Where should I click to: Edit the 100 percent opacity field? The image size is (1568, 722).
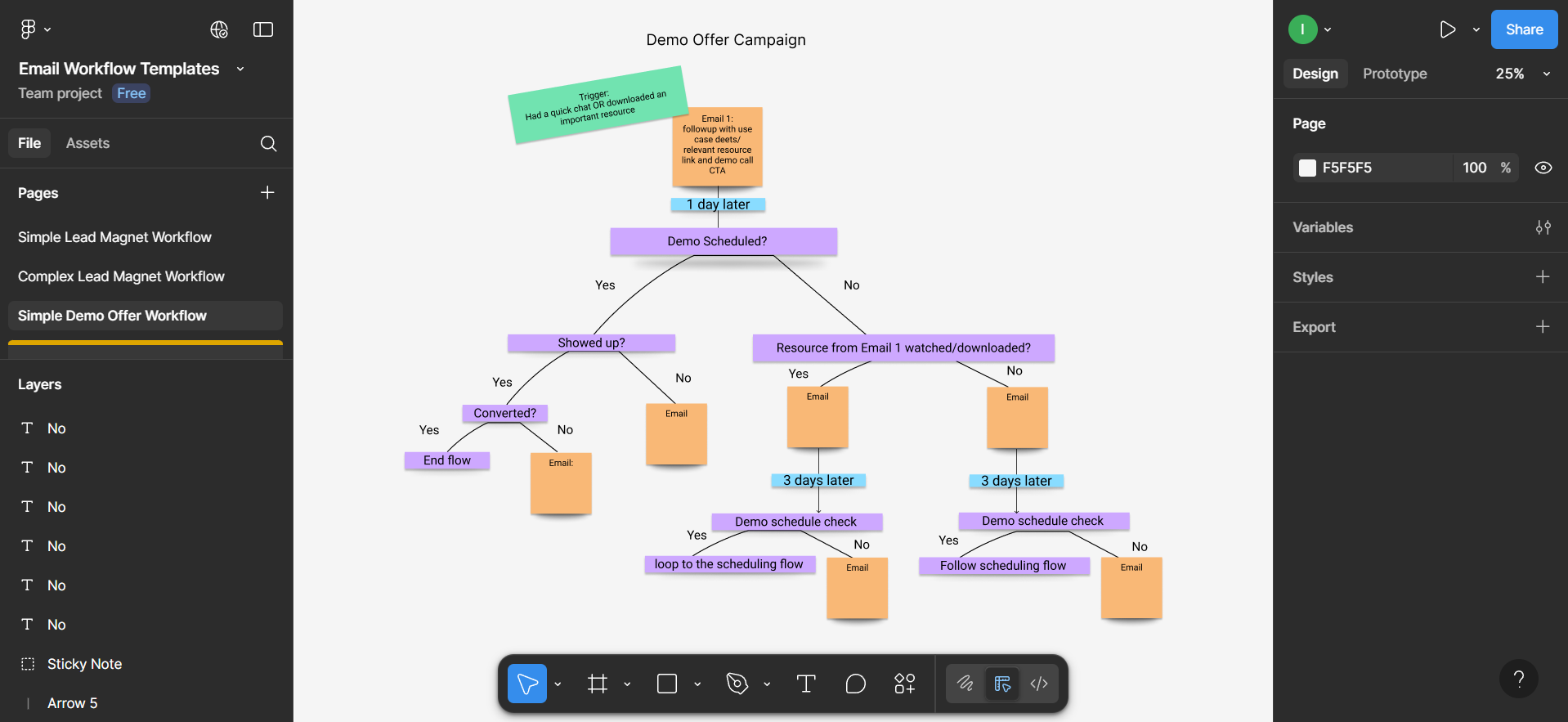coord(1485,168)
